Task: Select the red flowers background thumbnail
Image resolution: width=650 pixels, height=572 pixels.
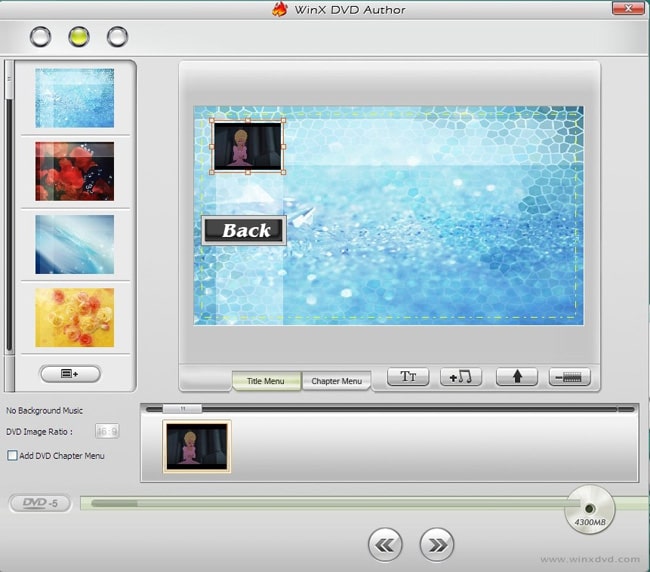Action: [75, 171]
